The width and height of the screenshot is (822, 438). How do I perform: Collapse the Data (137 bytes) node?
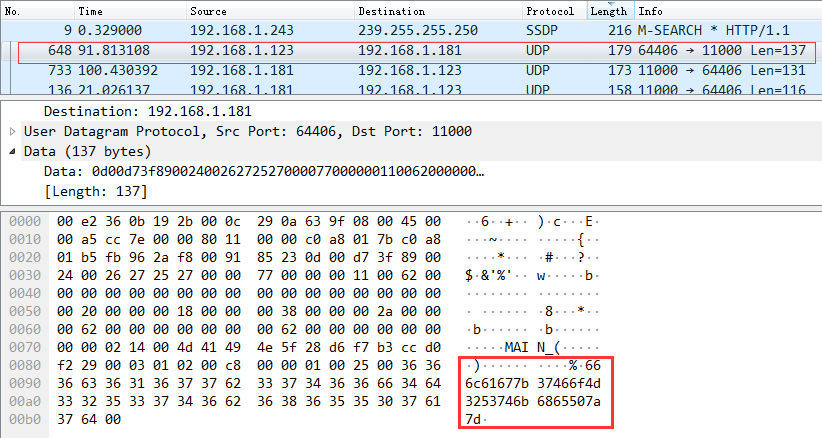pos(12,151)
